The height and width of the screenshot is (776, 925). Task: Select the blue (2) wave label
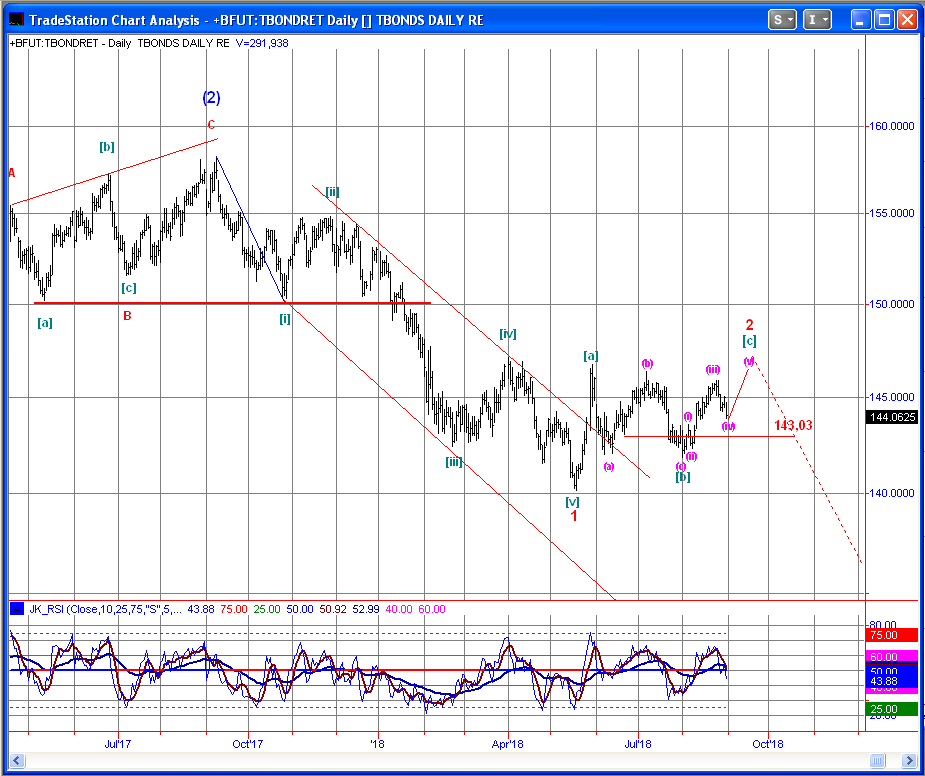pos(211,97)
